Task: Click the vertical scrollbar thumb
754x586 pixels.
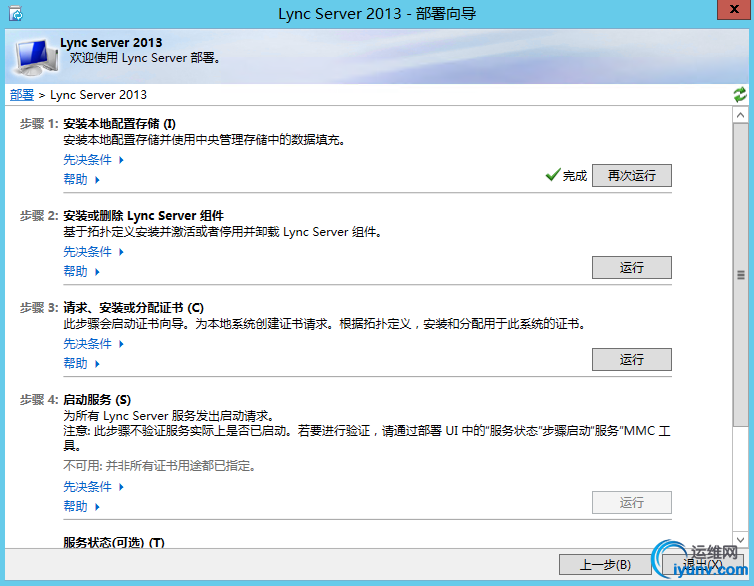Action: point(740,274)
